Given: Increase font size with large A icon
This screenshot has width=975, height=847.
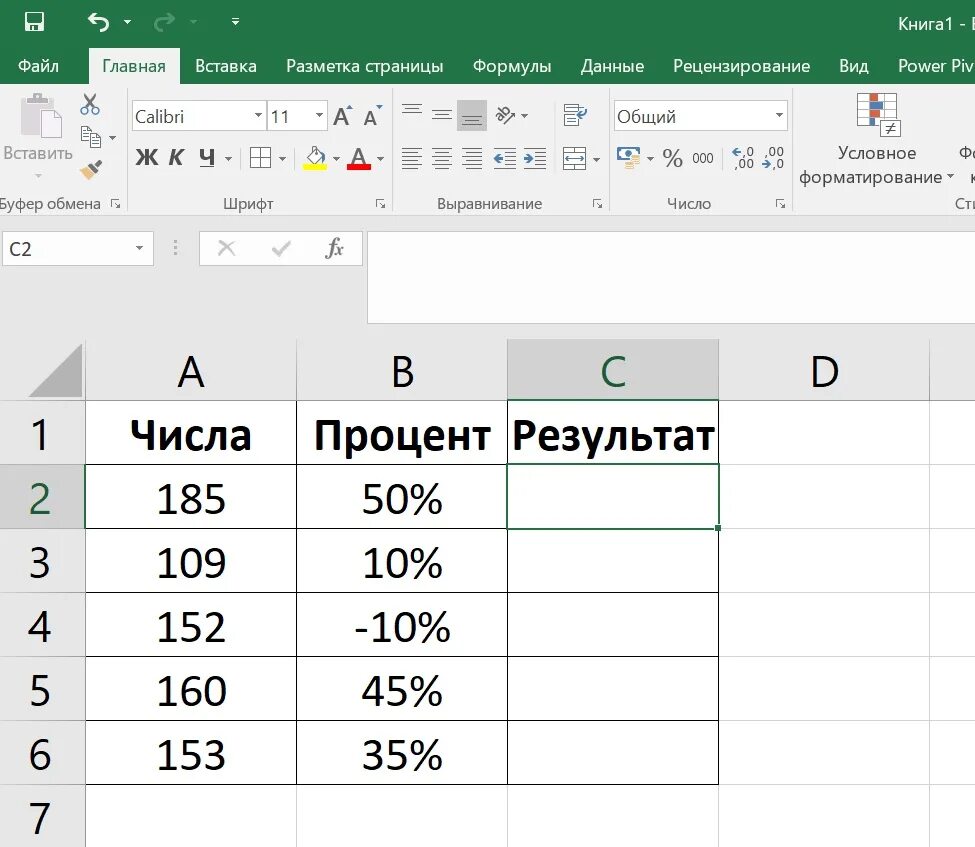Looking at the screenshot, I should [x=343, y=116].
